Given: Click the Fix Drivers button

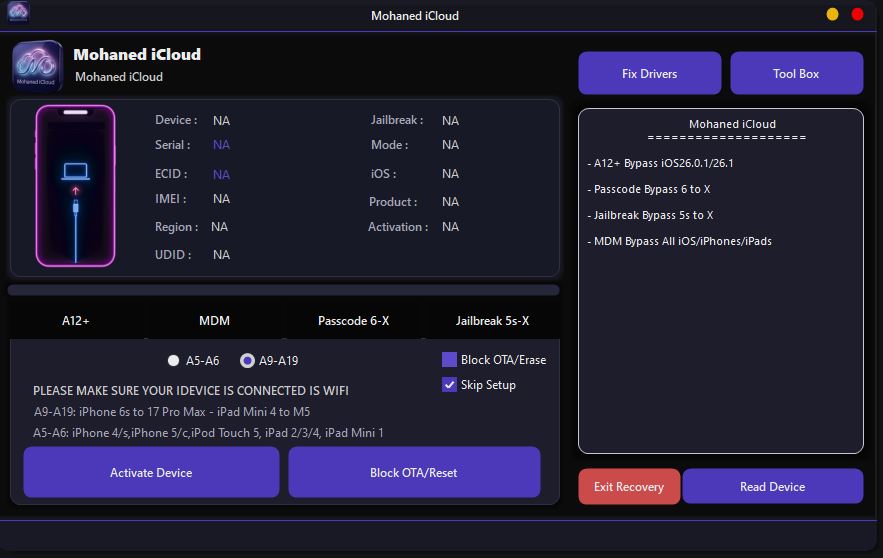Looking at the screenshot, I should (649, 73).
